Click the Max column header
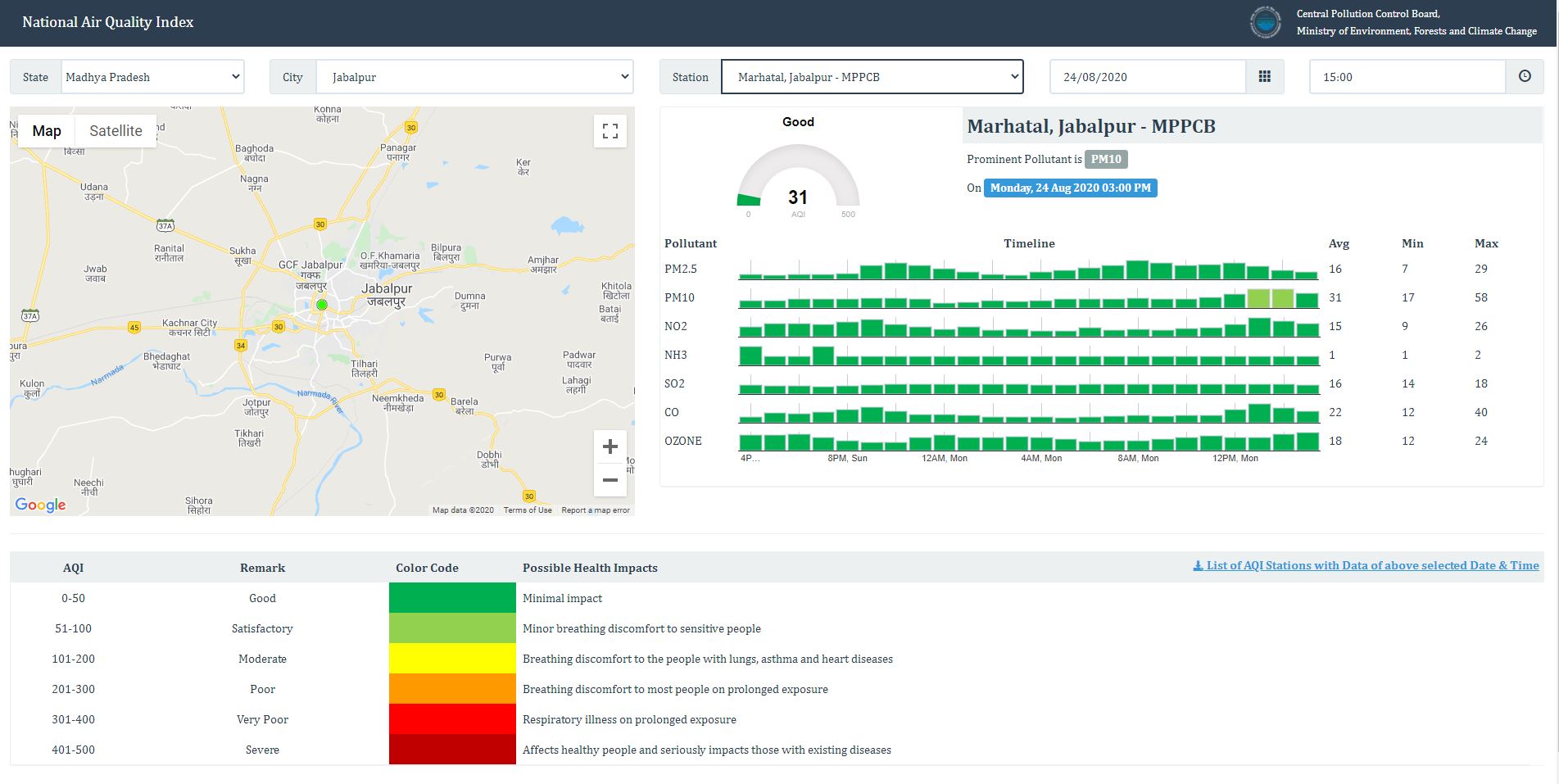This screenshot has width=1559, height=784. (1486, 243)
